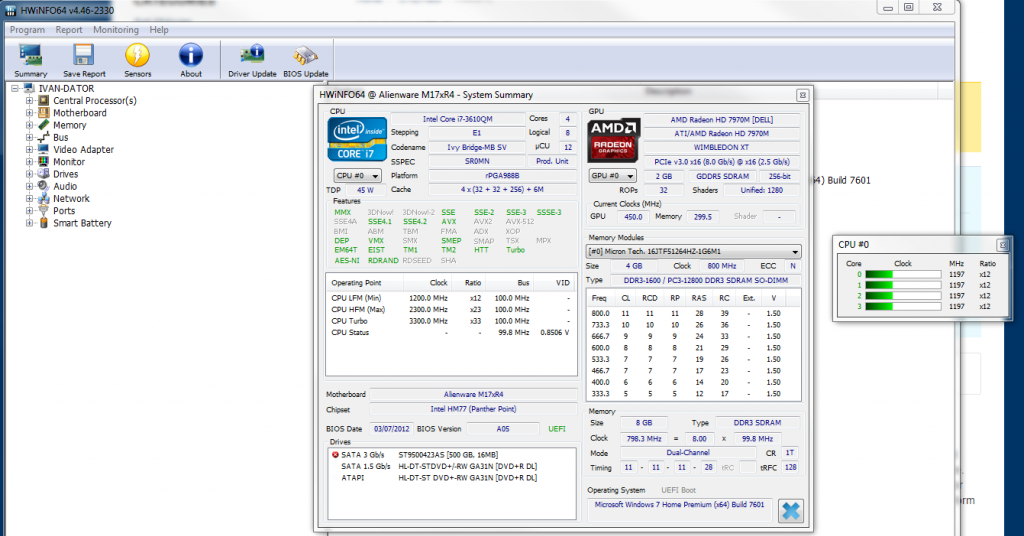The height and width of the screenshot is (536, 1024).
Task: Click the Monitor tree icon
Action: coord(44,162)
